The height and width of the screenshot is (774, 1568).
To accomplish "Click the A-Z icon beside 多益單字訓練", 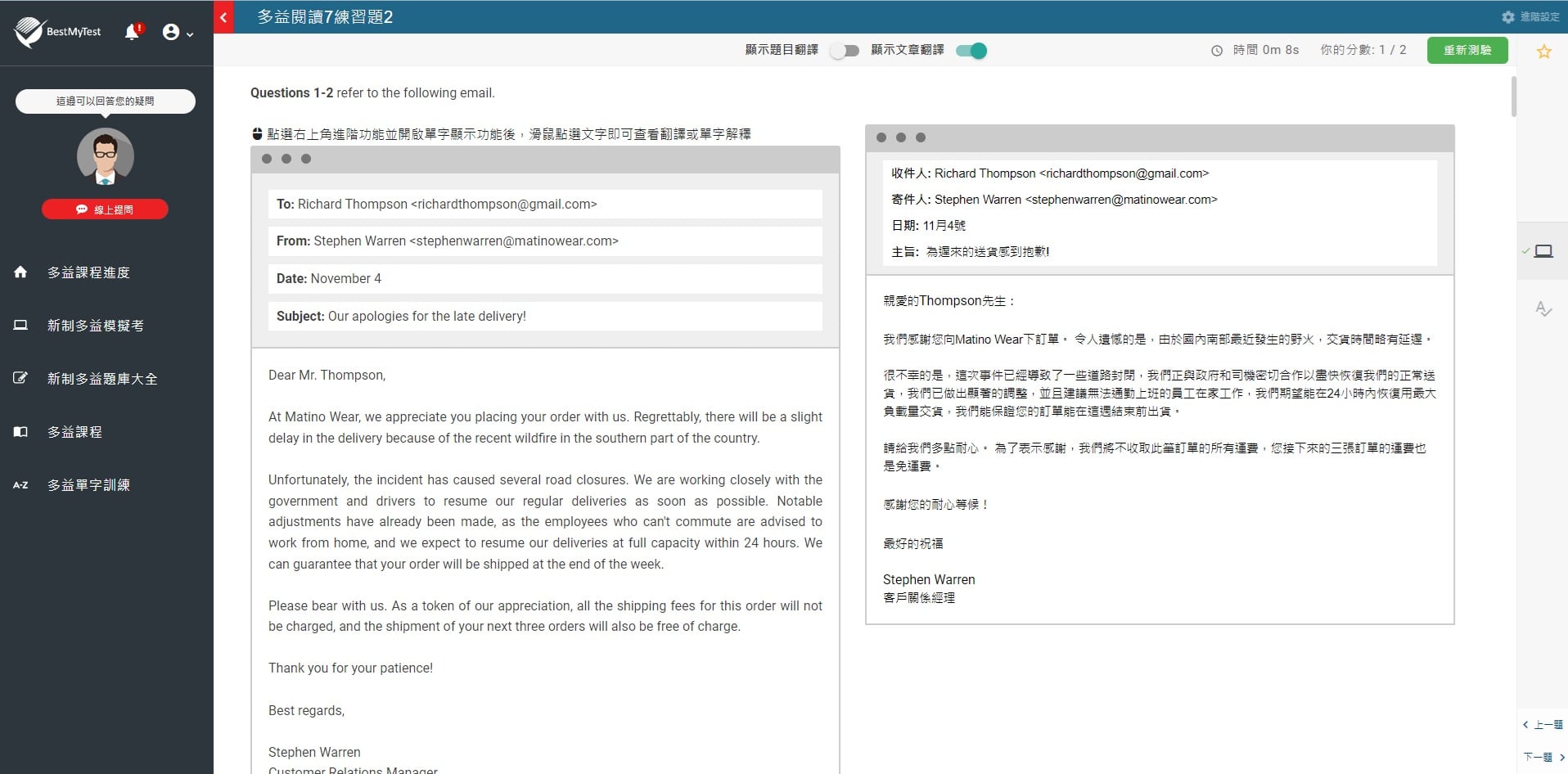I will (20, 485).
